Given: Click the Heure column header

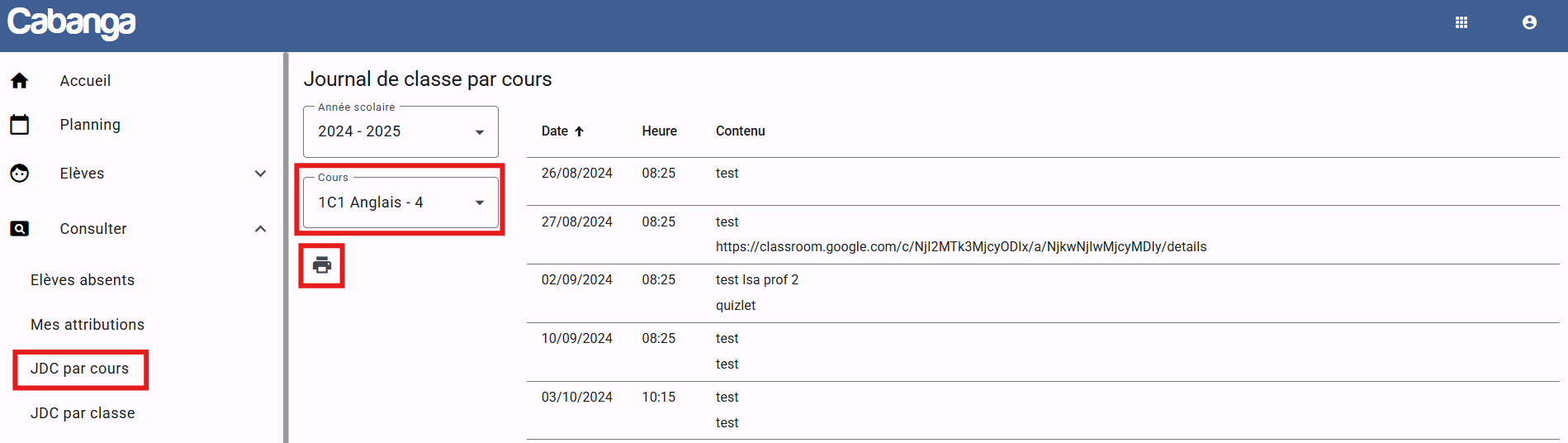Looking at the screenshot, I should 659,131.
